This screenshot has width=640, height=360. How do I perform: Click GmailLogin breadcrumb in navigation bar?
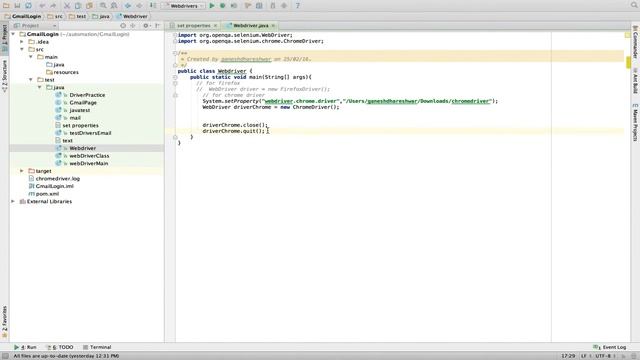click(x=23, y=16)
